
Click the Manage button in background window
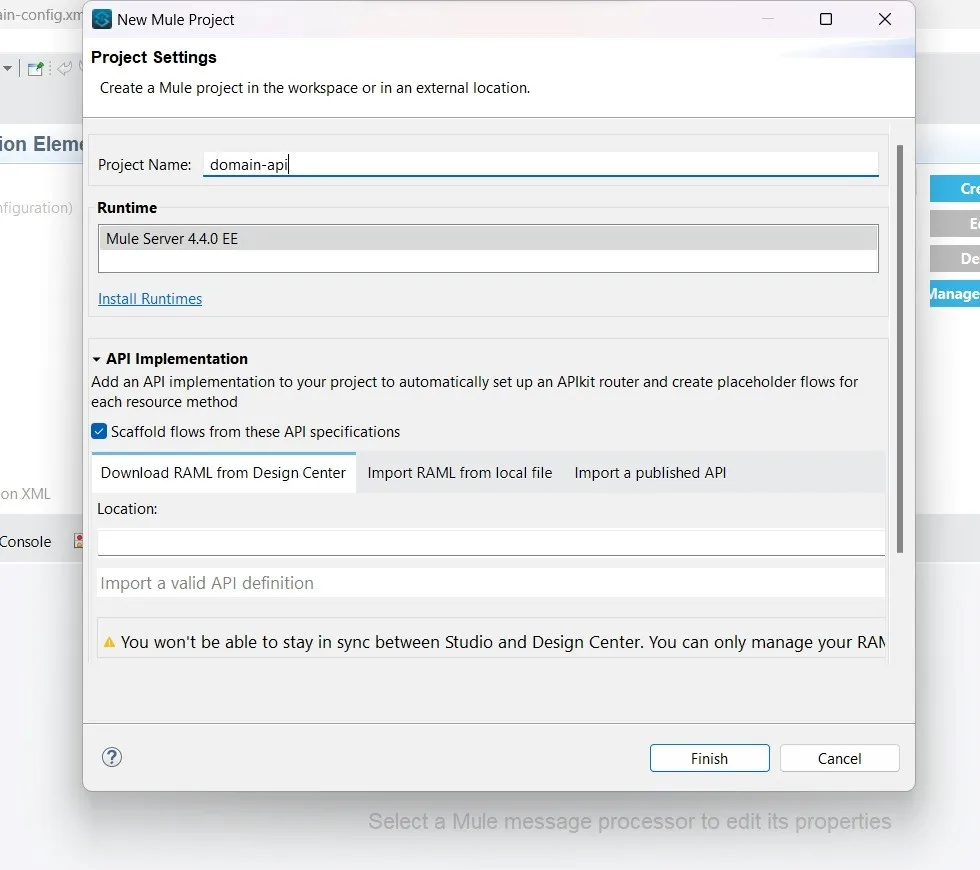pos(954,294)
